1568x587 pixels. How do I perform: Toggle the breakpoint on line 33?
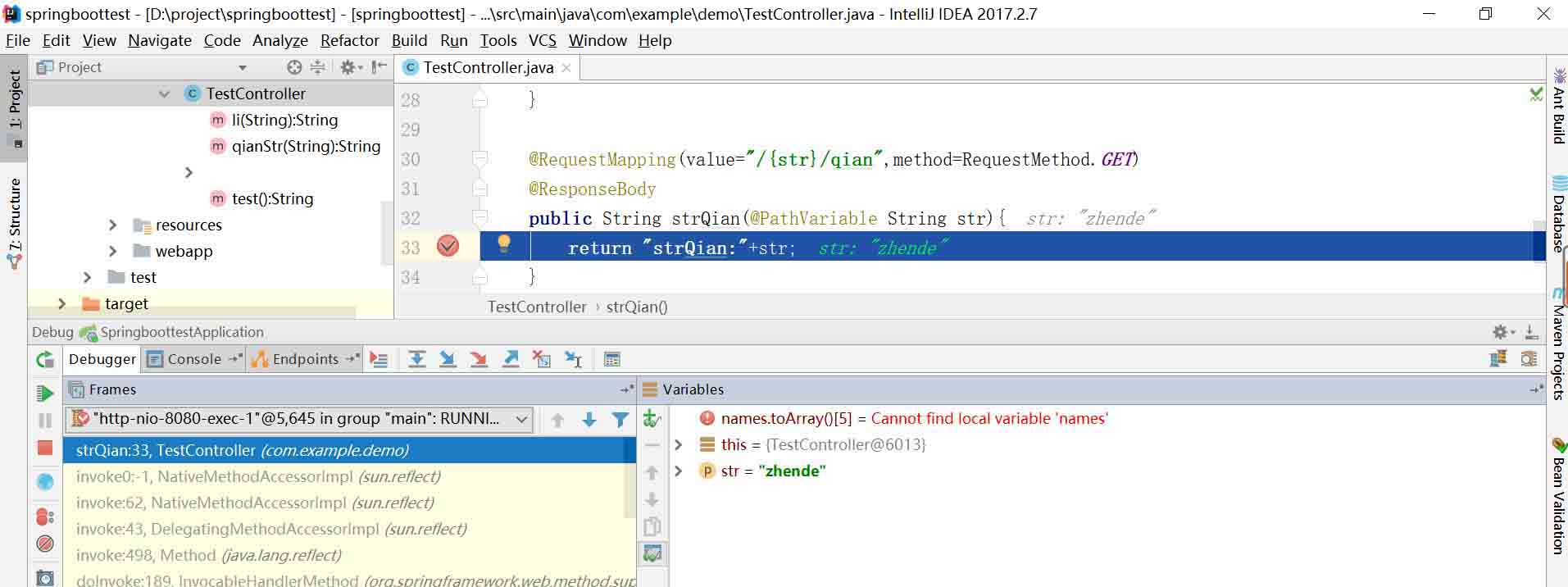[x=448, y=246]
